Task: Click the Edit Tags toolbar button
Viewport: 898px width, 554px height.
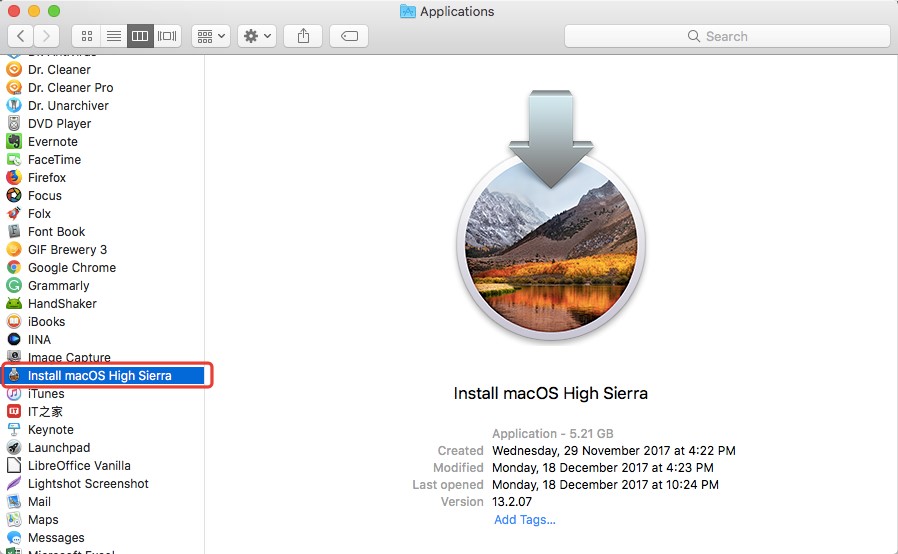Action: (x=349, y=36)
